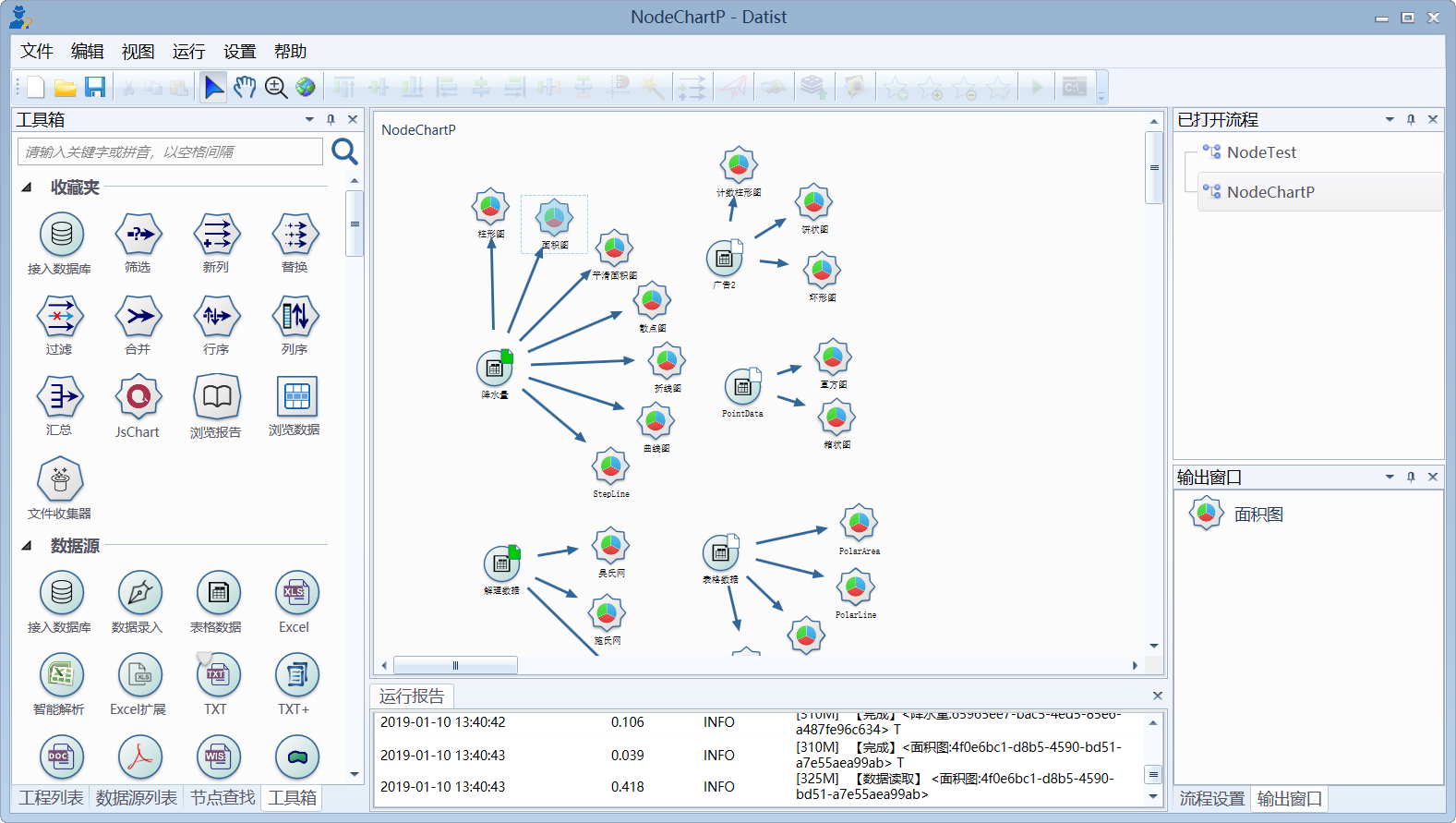Select the PolarArea chart node
Screen dimensions: 1456x823
click(x=859, y=524)
